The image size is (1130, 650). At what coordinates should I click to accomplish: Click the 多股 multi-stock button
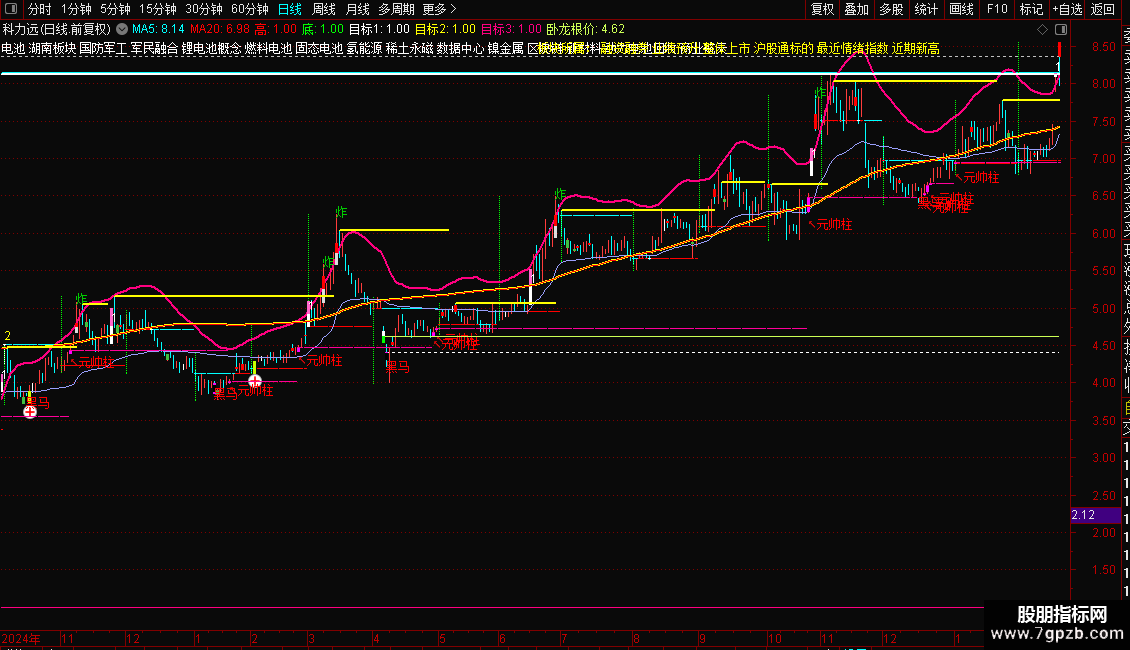pos(891,9)
